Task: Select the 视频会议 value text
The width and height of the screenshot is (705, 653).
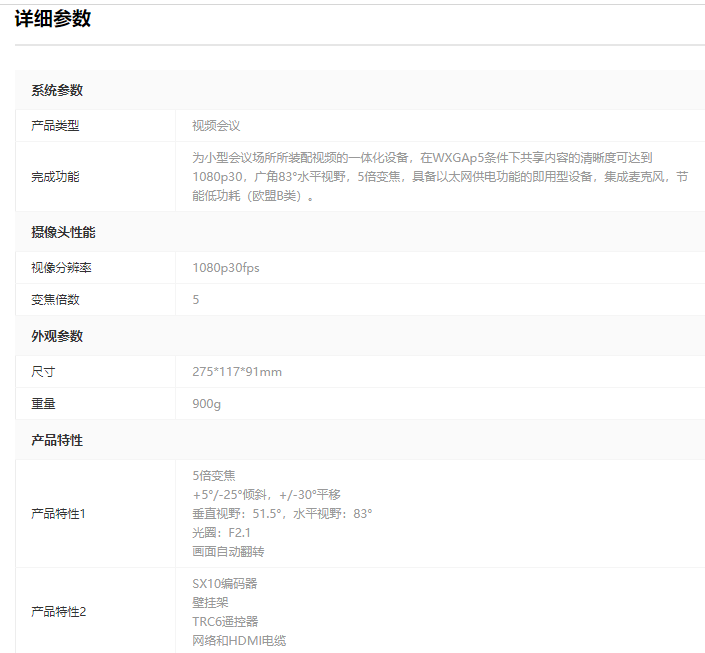Action: pos(216,126)
